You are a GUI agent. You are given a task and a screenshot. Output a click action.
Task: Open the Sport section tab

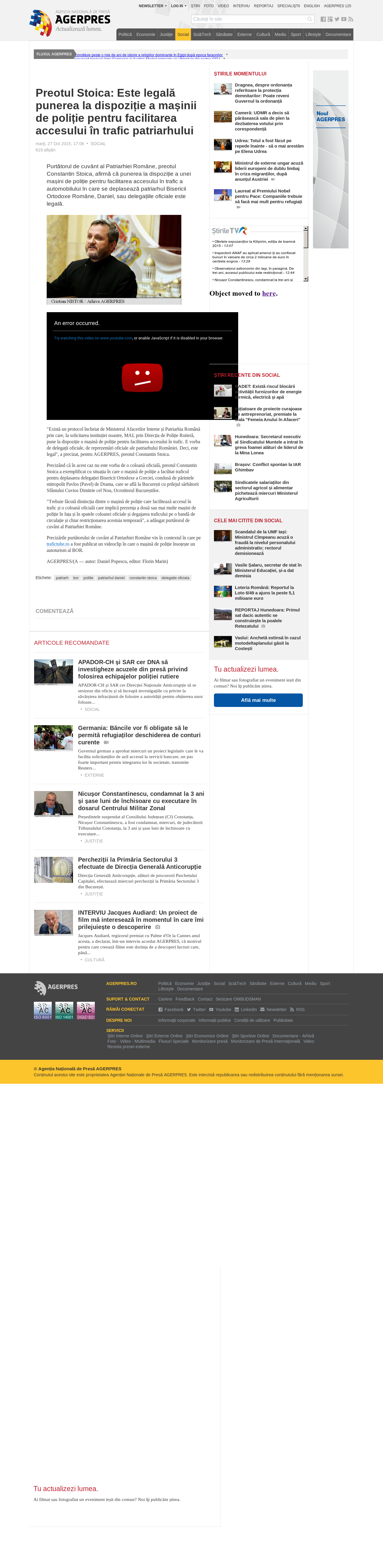(x=296, y=35)
